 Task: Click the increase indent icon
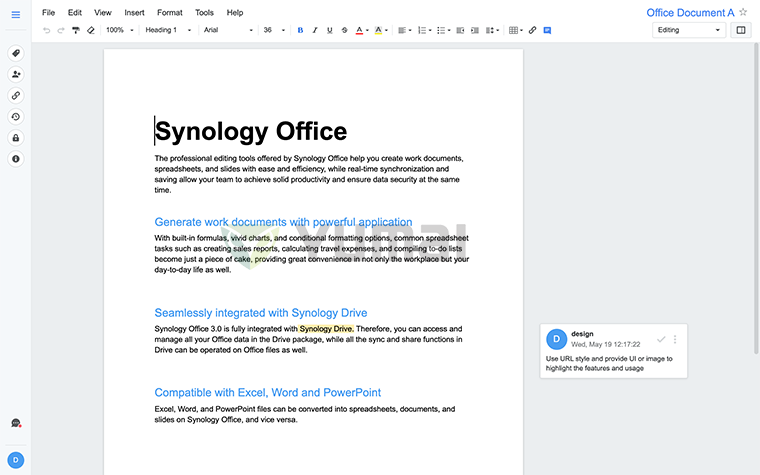tap(475, 31)
